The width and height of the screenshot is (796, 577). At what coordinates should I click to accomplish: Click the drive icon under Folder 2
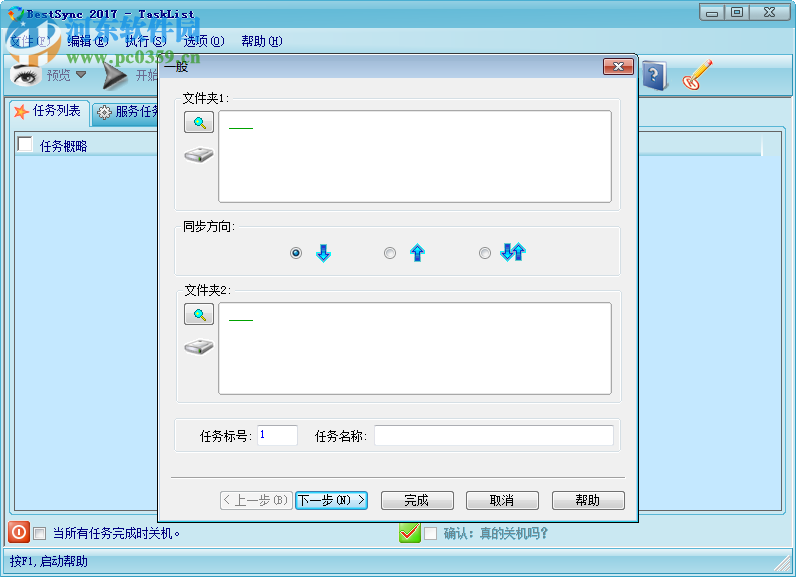199,347
